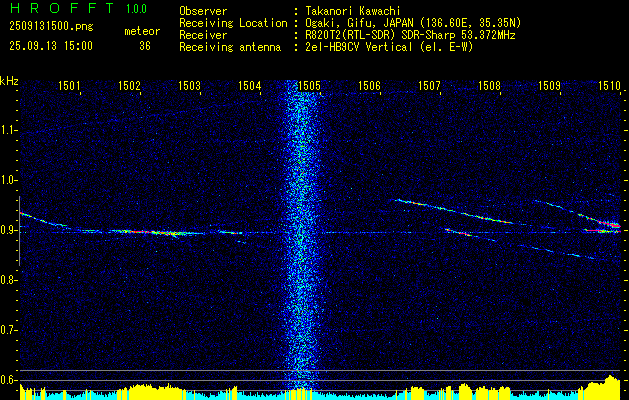Click the Observer field label
Image resolution: width=629 pixels, height=400 pixels.
point(203,11)
